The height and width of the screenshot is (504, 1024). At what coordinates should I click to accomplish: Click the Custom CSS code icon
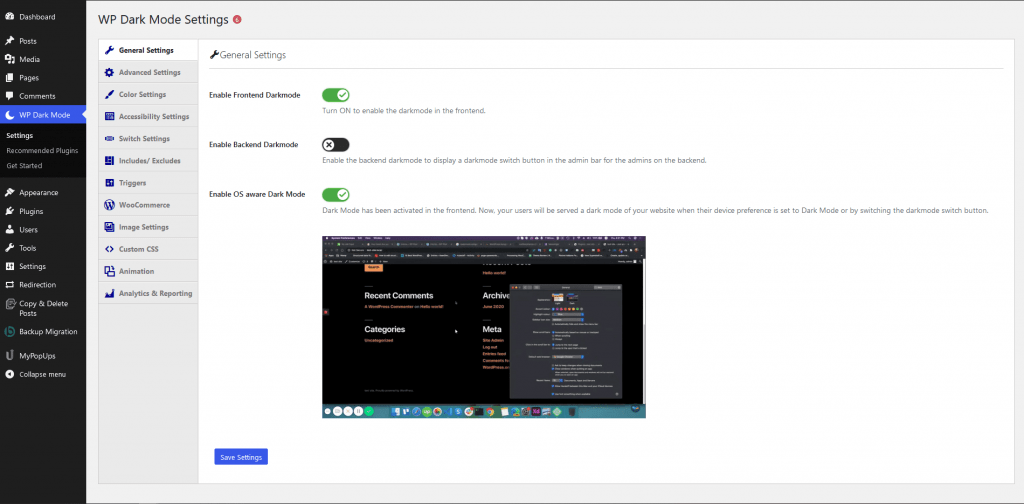(x=109, y=249)
